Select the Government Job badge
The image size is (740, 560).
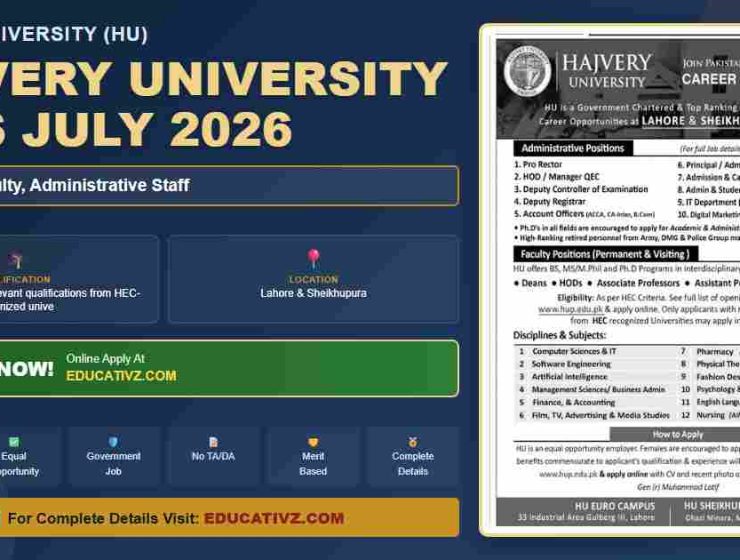tap(113, 456)
